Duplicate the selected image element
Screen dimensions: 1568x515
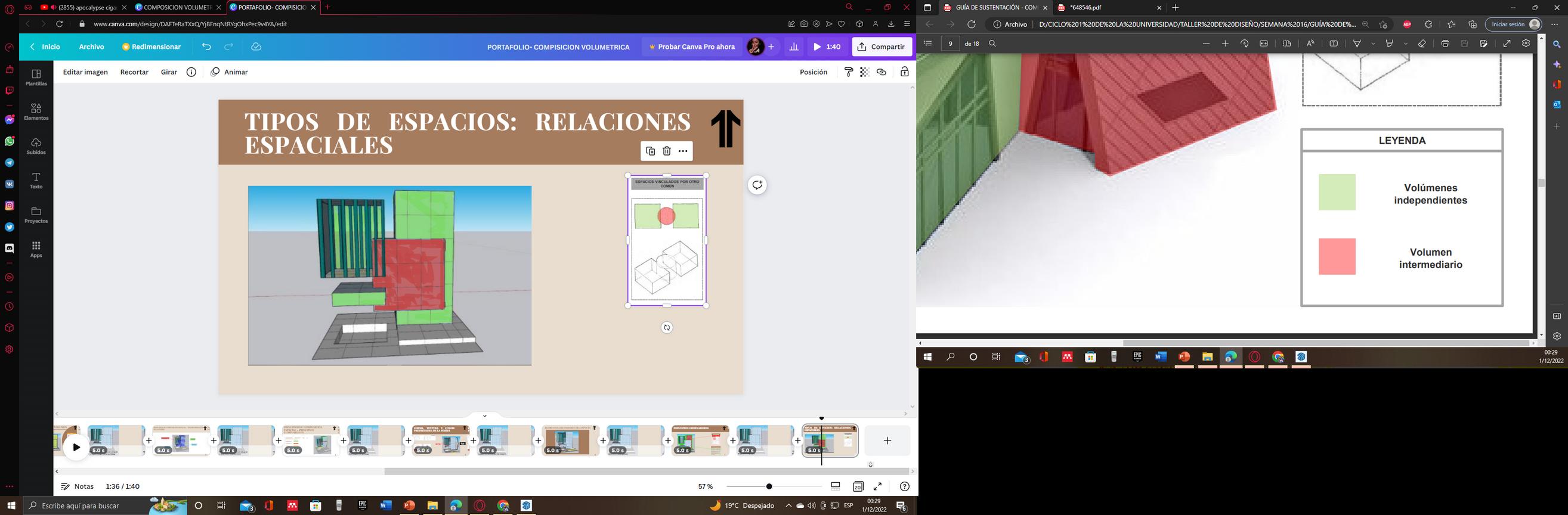pyautogui.click(x=650, y=151)
